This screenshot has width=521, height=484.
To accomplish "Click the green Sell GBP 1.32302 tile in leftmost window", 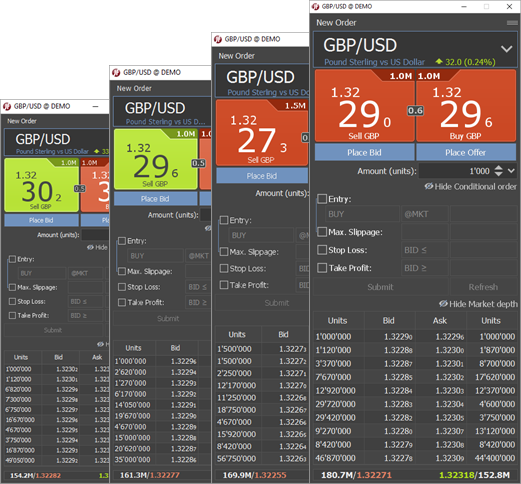I will pos(42,185).
